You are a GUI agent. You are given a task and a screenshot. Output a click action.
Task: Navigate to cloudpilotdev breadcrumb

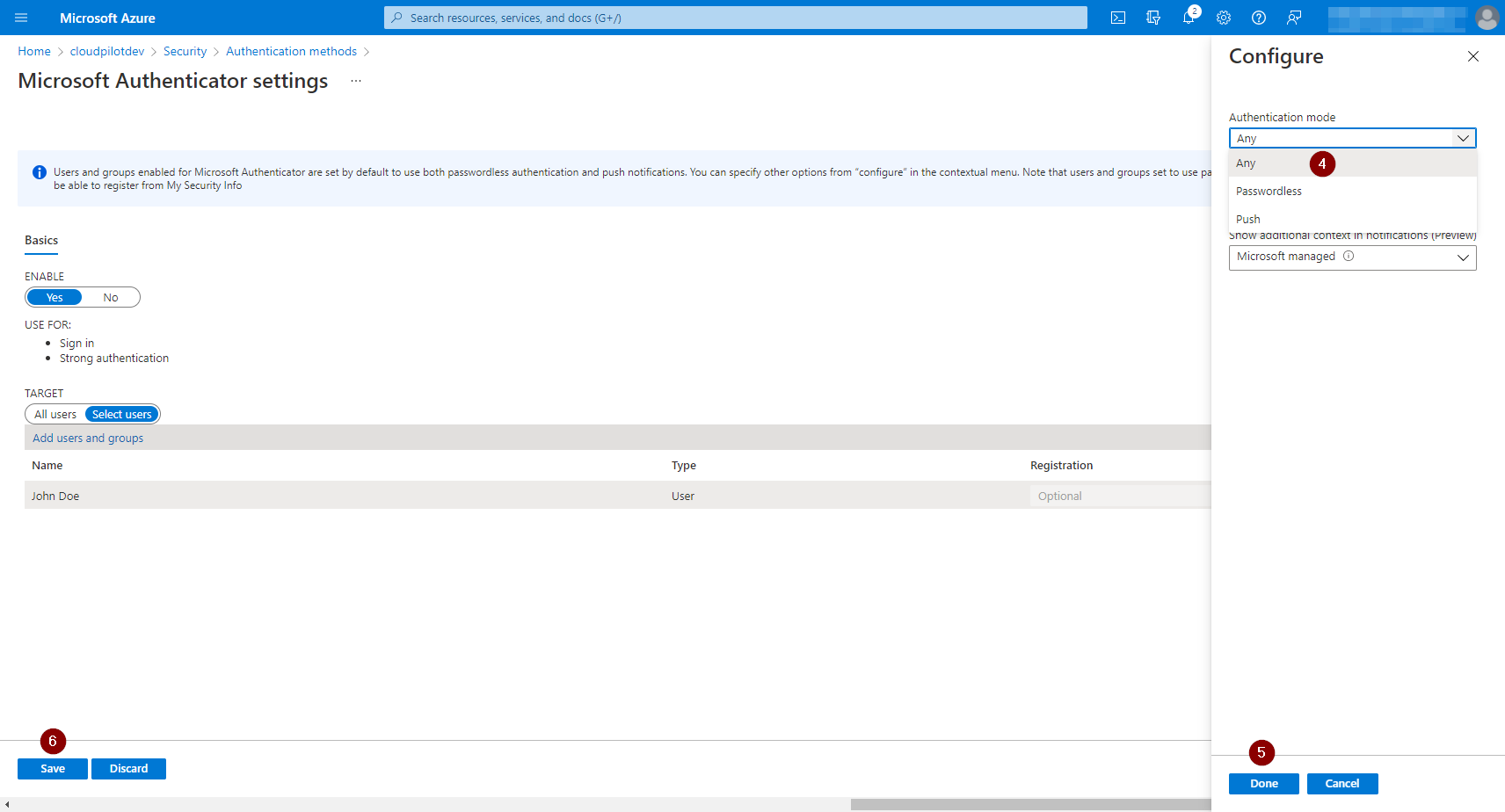pos(107,52)
